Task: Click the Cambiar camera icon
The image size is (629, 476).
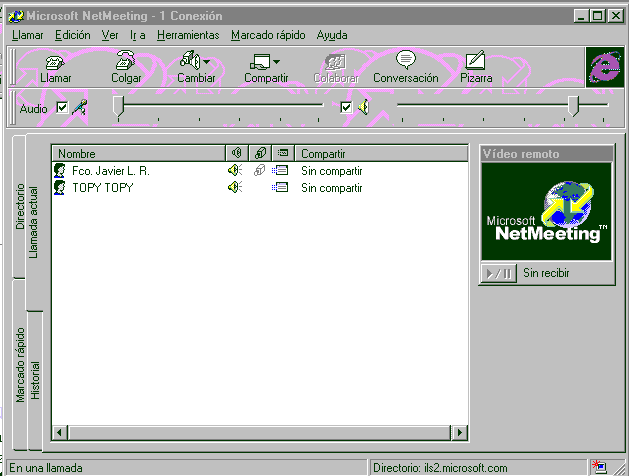Action: pyautogui.click(x=190, y=60)
